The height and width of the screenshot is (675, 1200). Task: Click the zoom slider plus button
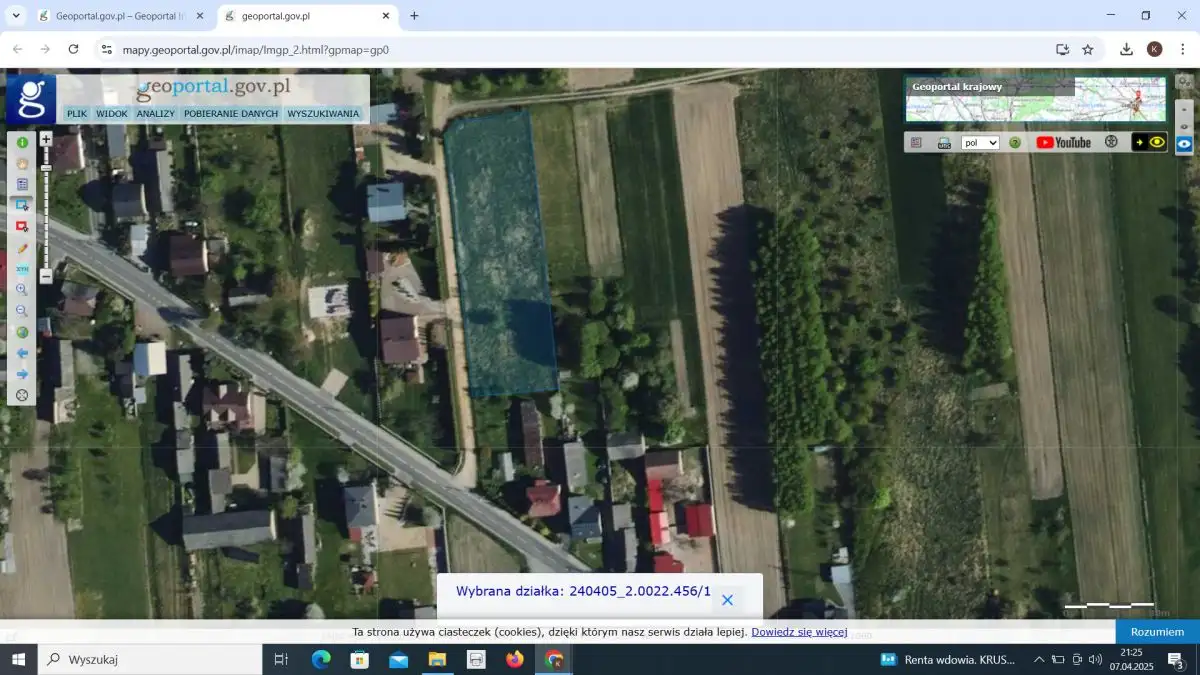46,140
